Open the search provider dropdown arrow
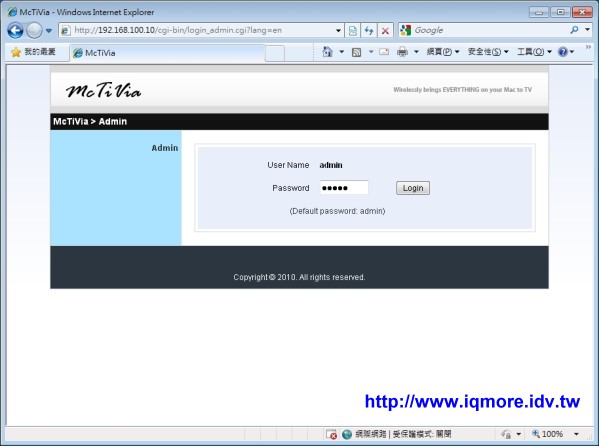Image resolution: width=599 pixels, height=446 pixels. [x=588, y=30]
